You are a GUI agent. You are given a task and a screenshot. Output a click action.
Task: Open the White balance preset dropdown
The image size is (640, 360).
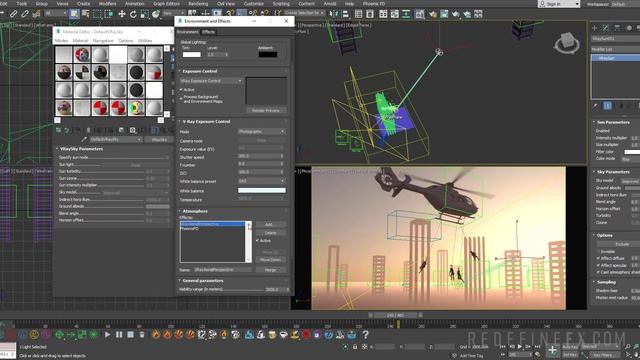point(262,181)
